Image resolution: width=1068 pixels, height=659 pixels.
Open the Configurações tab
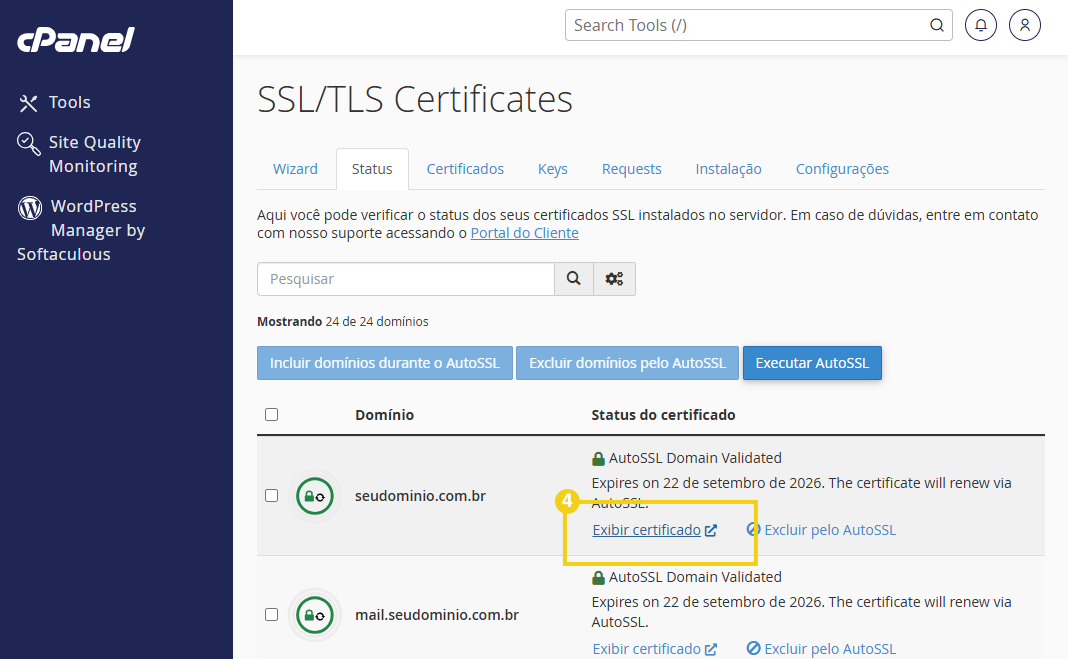pyautogui.click(x=842, y=169)
